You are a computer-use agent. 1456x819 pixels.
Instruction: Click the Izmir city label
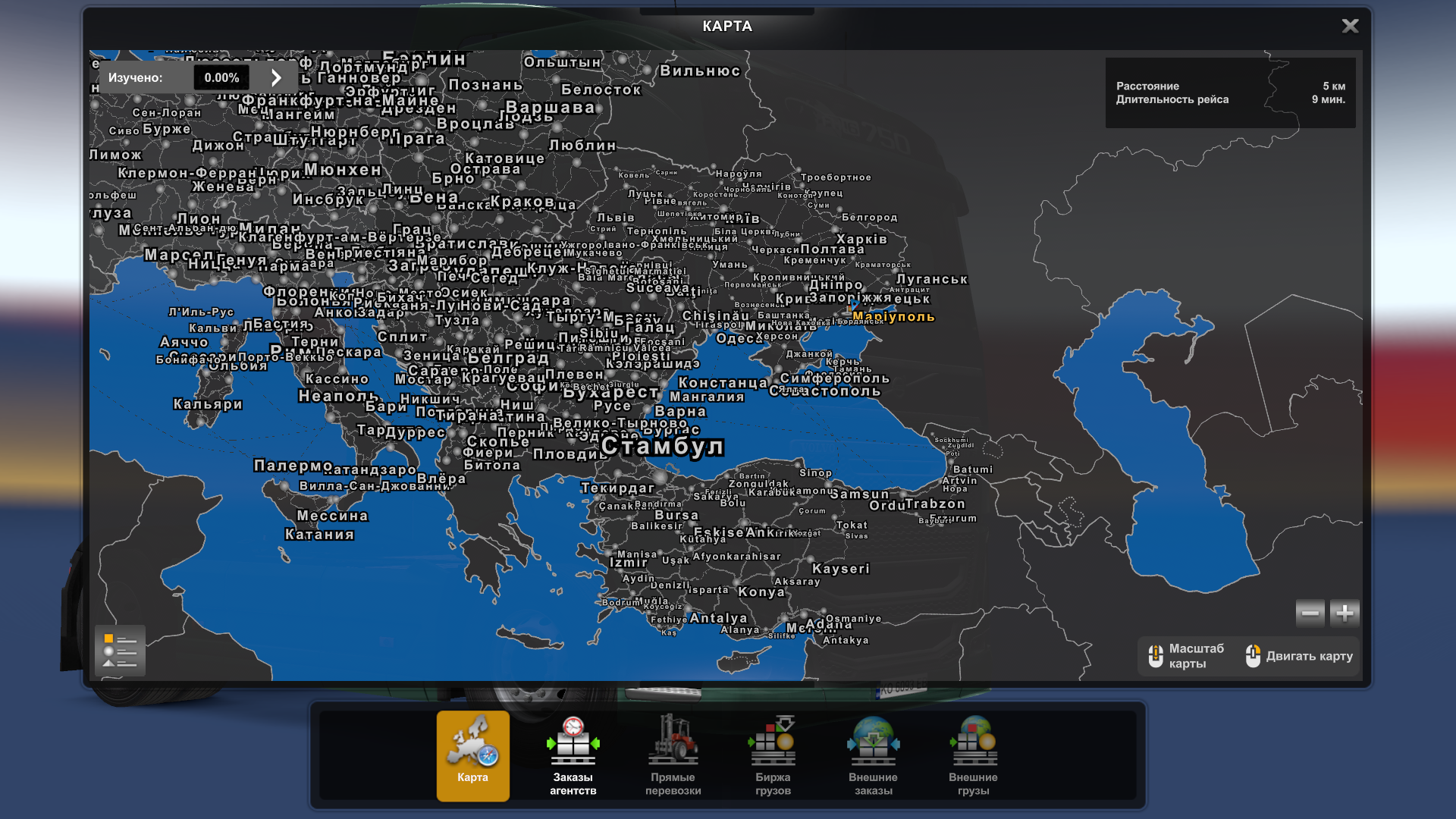tap(629, 562)
